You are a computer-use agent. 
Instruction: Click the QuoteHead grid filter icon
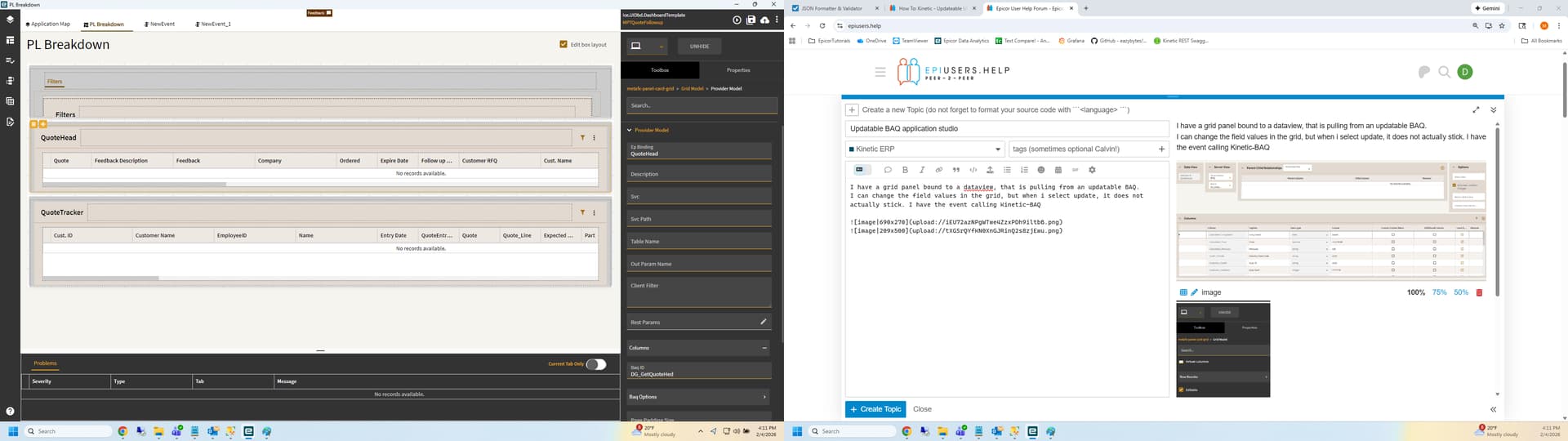582,138
